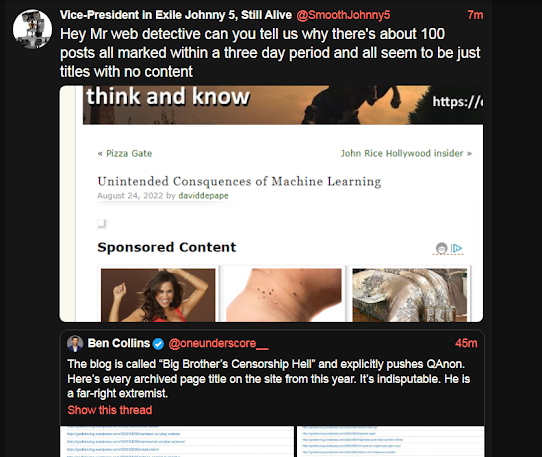The image size is (542, 457).
Task: Open left archived URL list image
Action: point(177,441)
